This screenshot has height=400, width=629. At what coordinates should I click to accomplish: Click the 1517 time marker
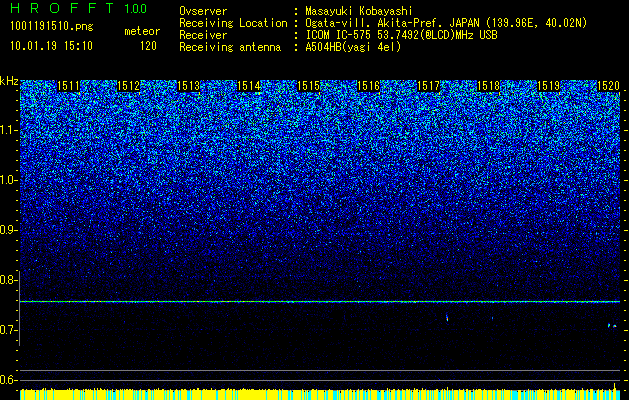429,86
